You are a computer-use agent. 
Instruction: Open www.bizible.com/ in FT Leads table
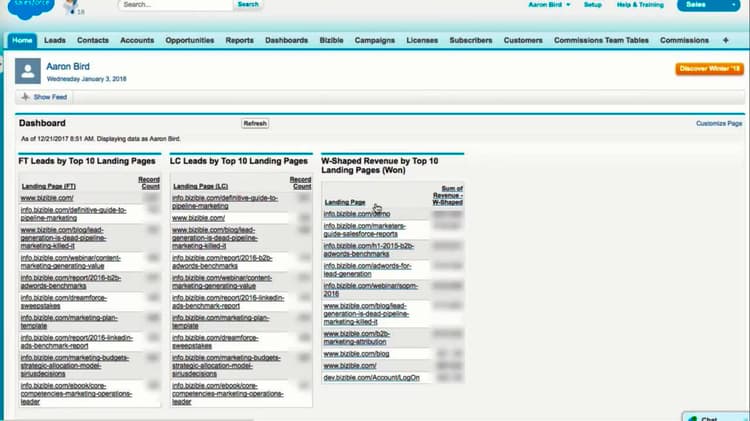coord(47,198)
